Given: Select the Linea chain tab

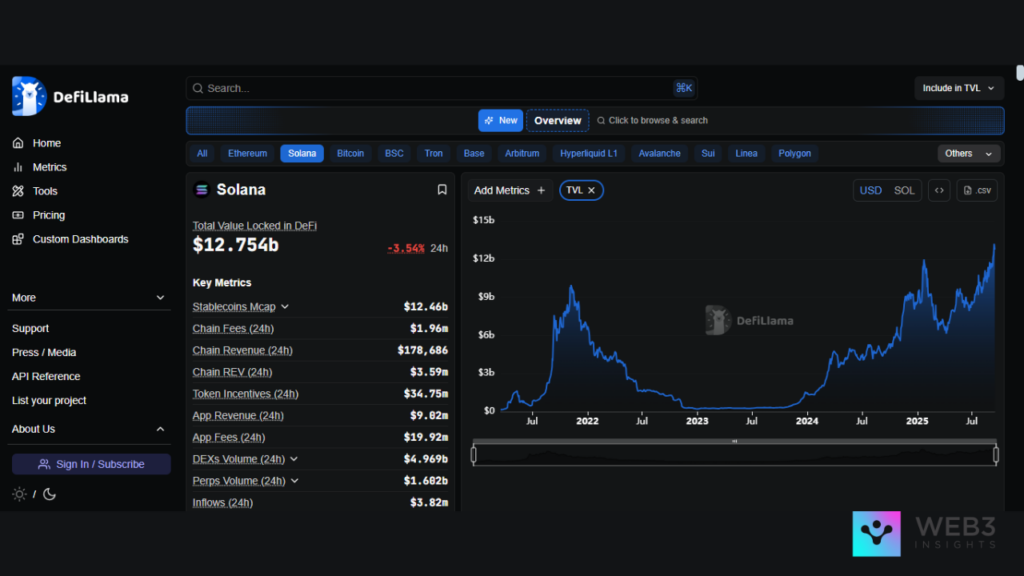Looking at the screenshot, I should [746, 153].
